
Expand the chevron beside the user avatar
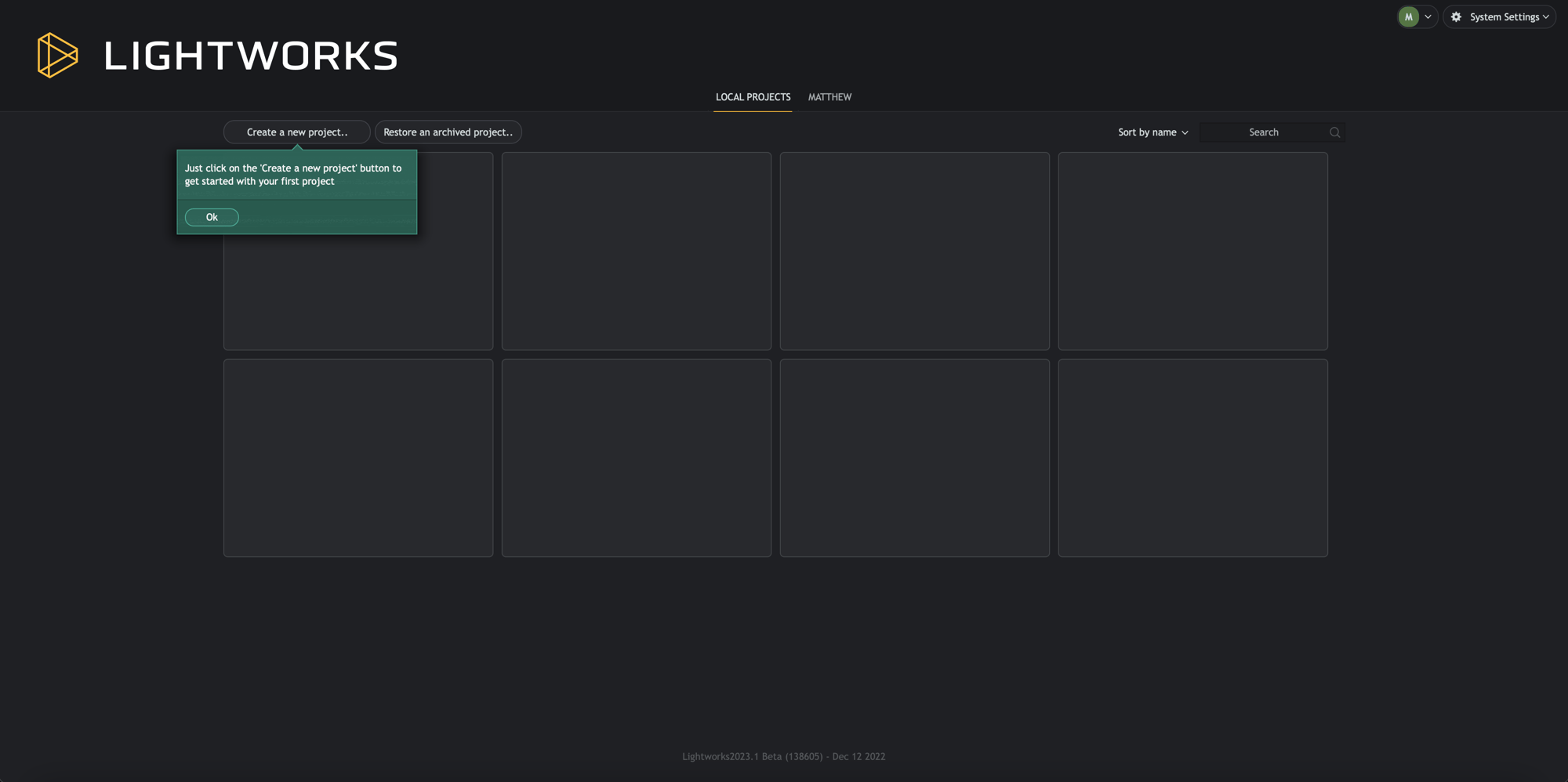click(x=1428, y=16)
